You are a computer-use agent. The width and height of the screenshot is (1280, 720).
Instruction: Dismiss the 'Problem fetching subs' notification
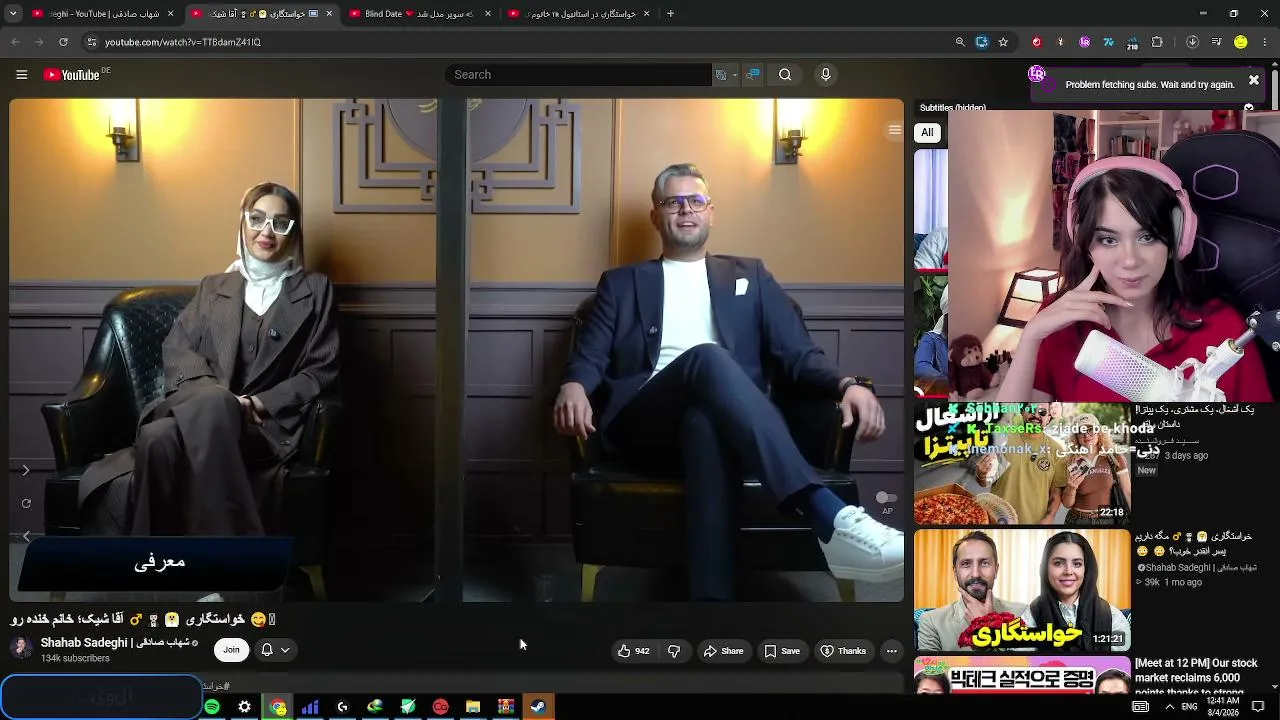pyautogui.click(x=1253, y=81)
